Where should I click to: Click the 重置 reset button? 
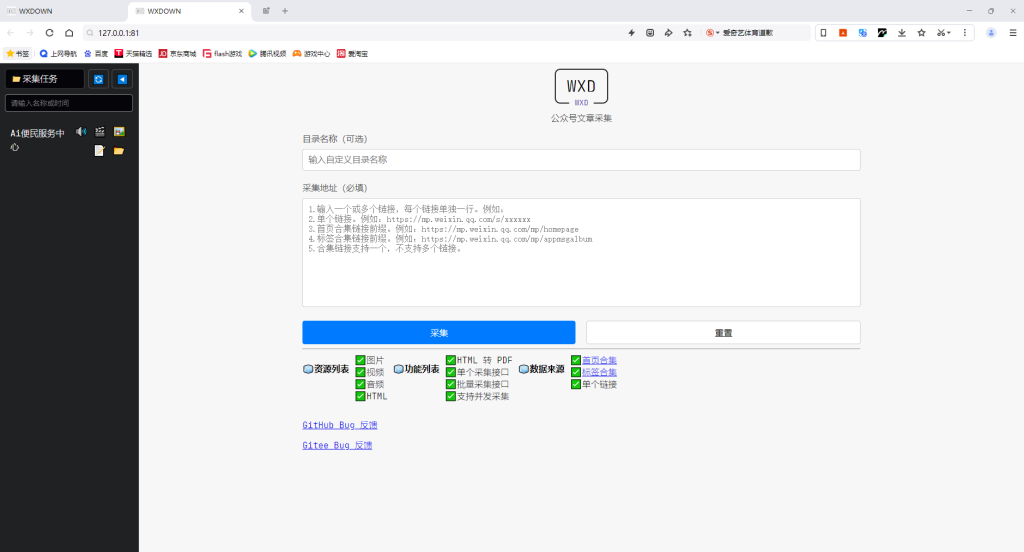[723, 333]
